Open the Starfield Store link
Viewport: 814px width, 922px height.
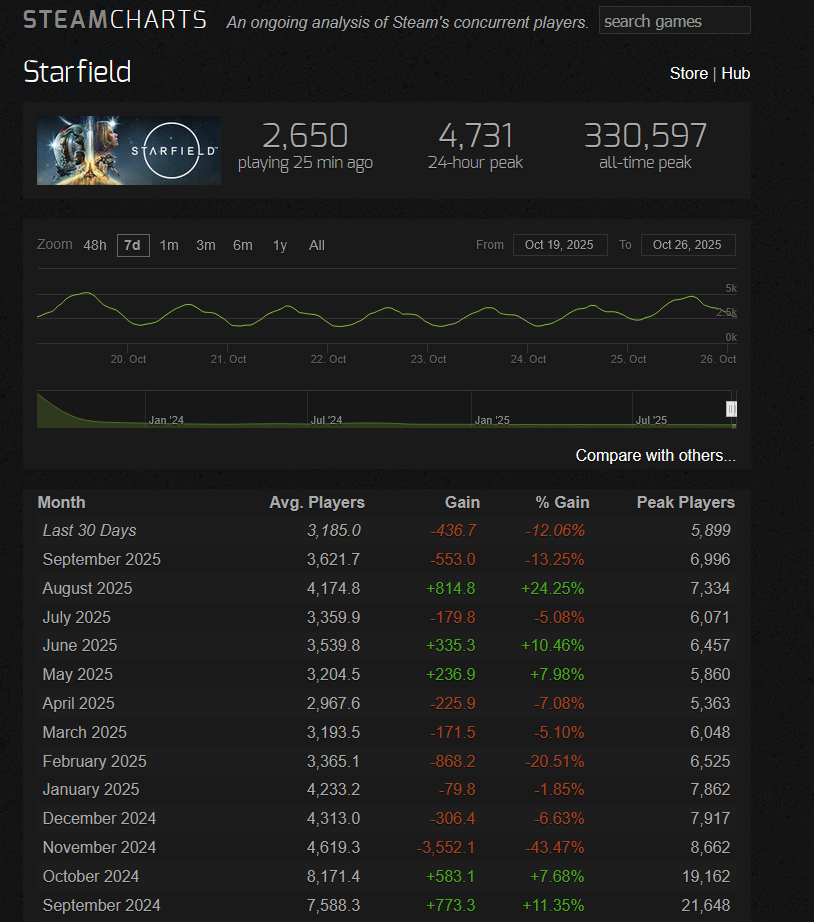click(689, 74)
